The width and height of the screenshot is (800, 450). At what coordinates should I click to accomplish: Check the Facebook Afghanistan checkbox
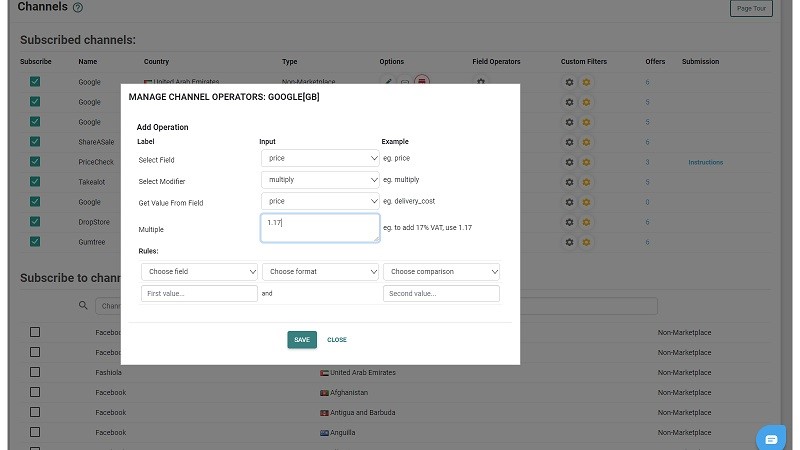point(35,392)
